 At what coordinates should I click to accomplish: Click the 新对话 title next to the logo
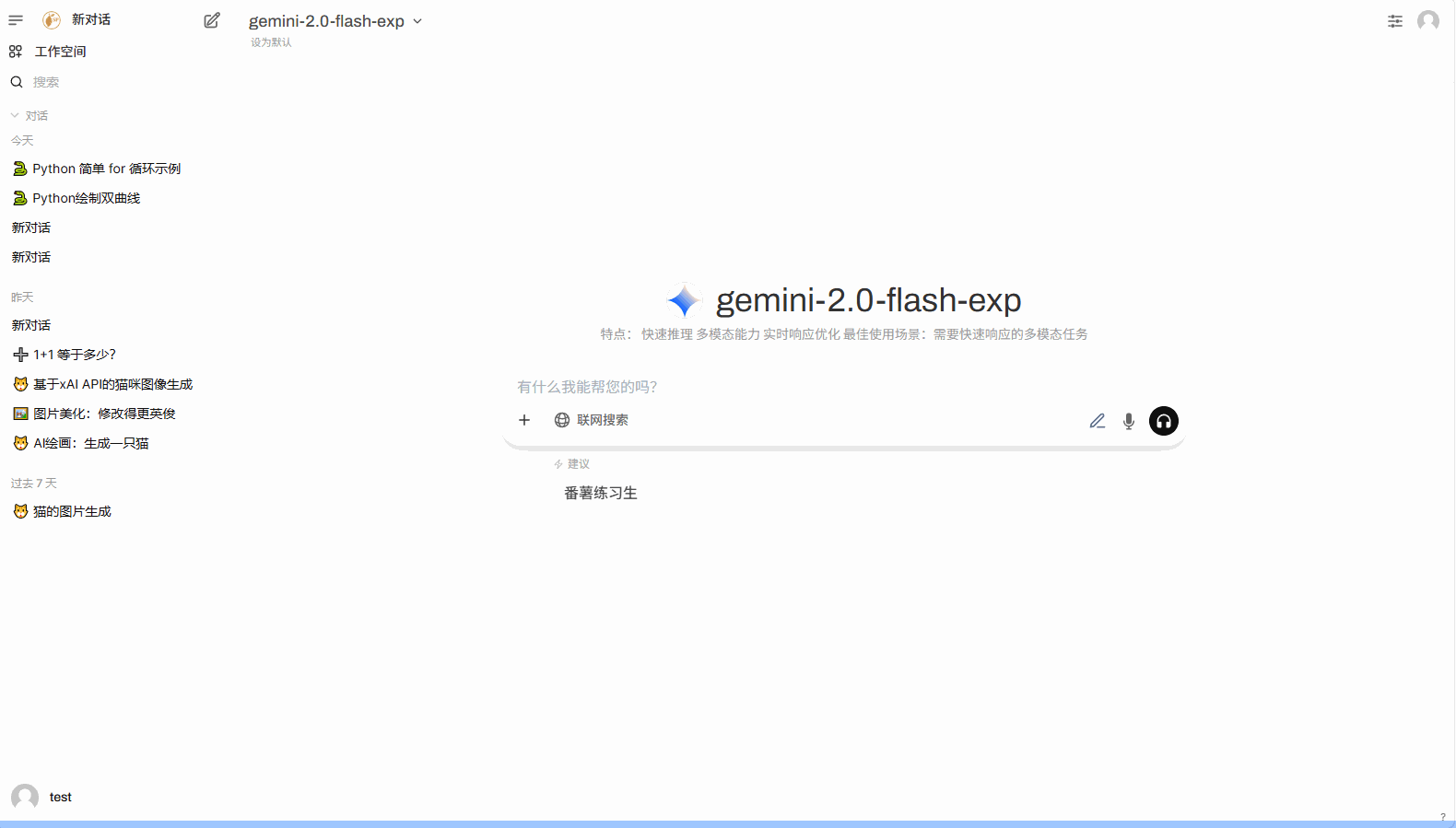pyautogui.click(x=91, y=19)
